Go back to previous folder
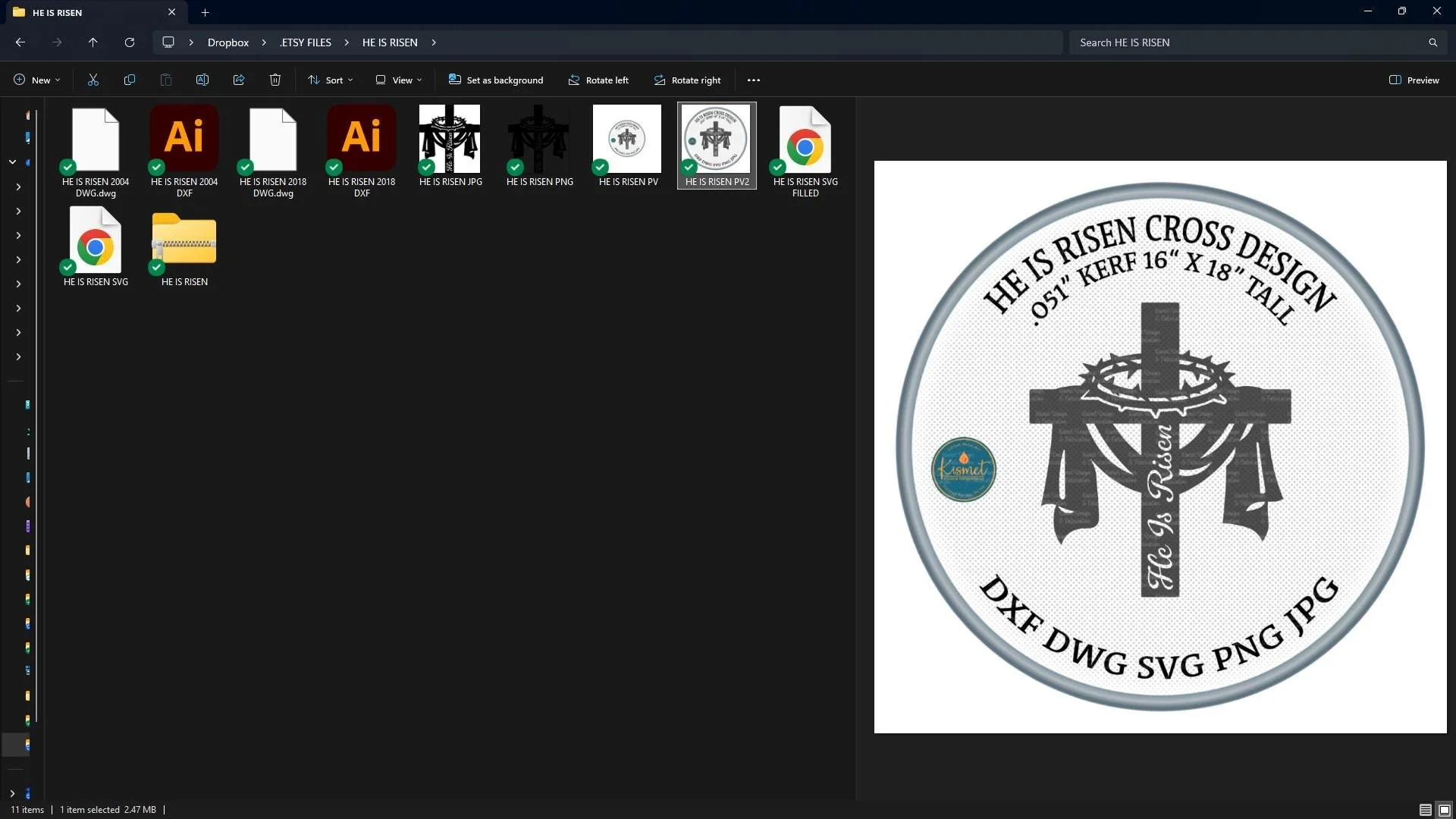1456x819 pixels. (x=20, y=42)
